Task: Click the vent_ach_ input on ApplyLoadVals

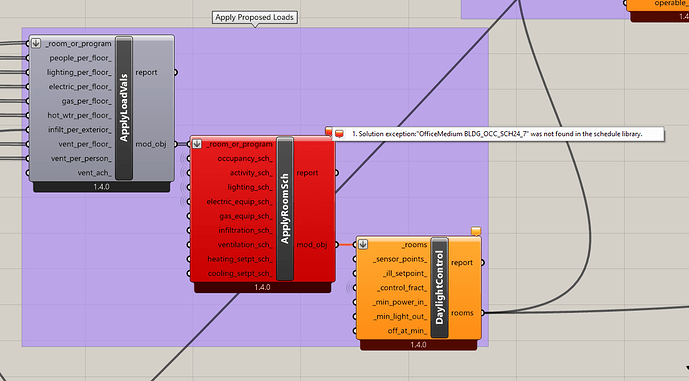Action: pyautogui.click(x=94, y=173)
